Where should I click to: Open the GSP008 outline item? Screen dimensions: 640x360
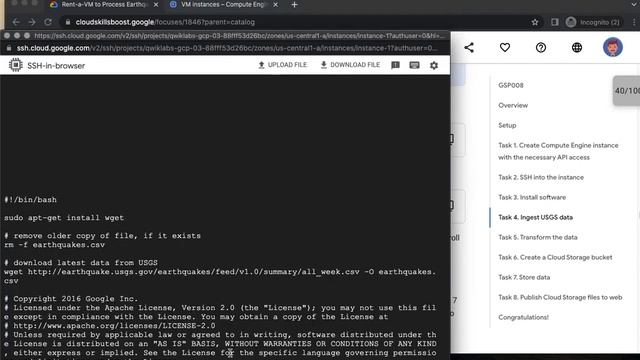tap(511, 85)
